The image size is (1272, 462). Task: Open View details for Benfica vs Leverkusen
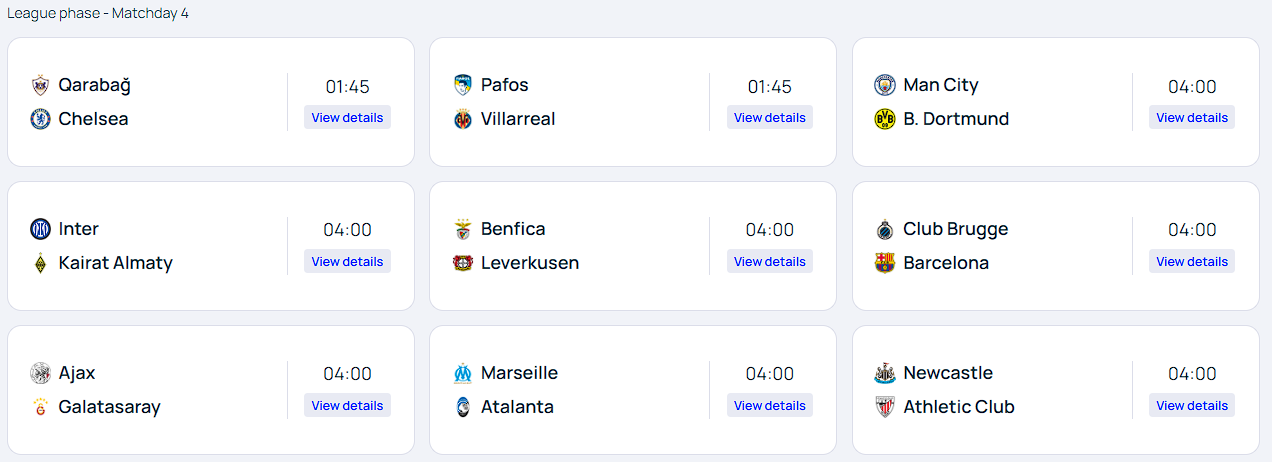[769, 262]
